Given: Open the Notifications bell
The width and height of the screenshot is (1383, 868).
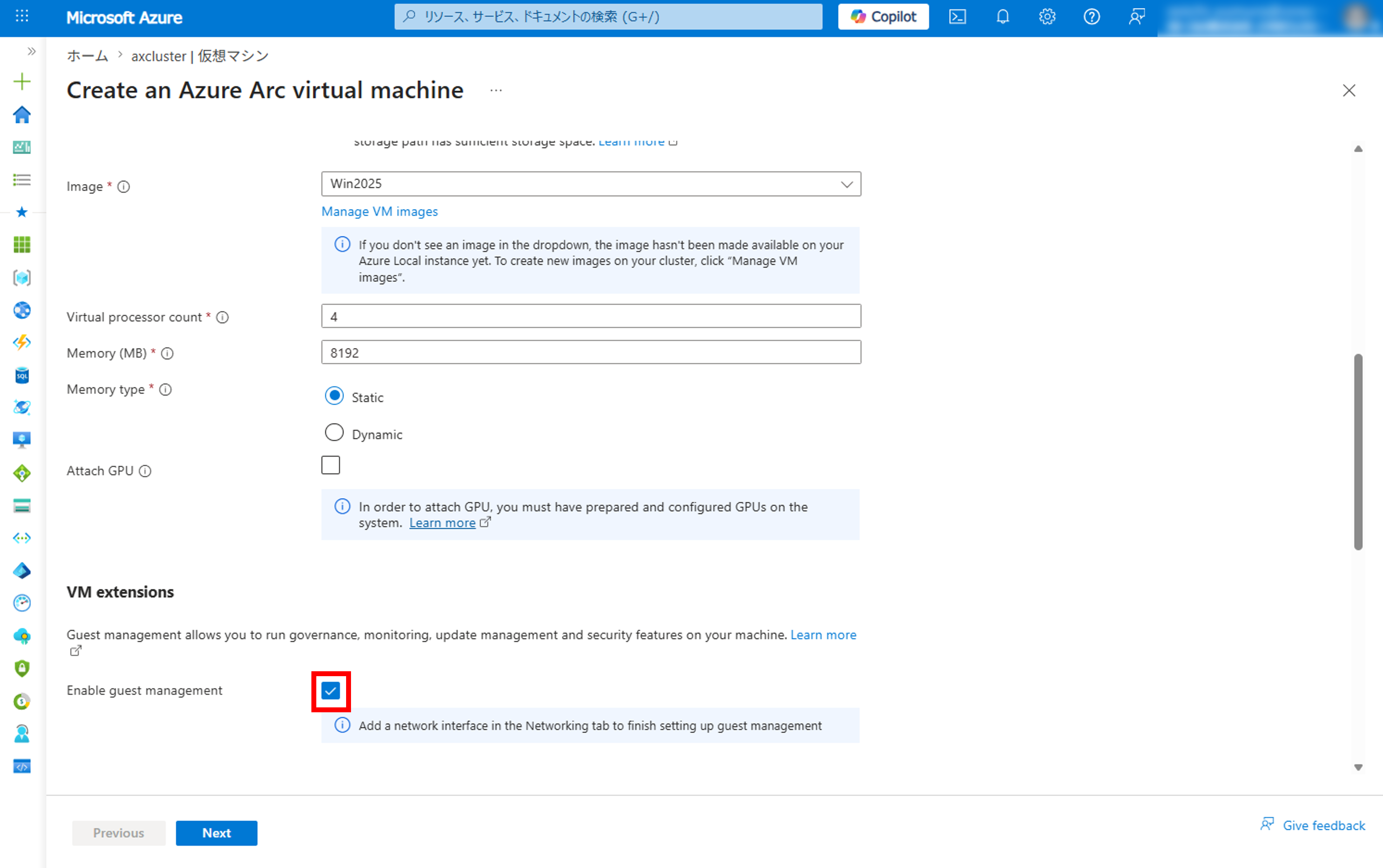Looking at the screenshot, I should [1003, 16].
